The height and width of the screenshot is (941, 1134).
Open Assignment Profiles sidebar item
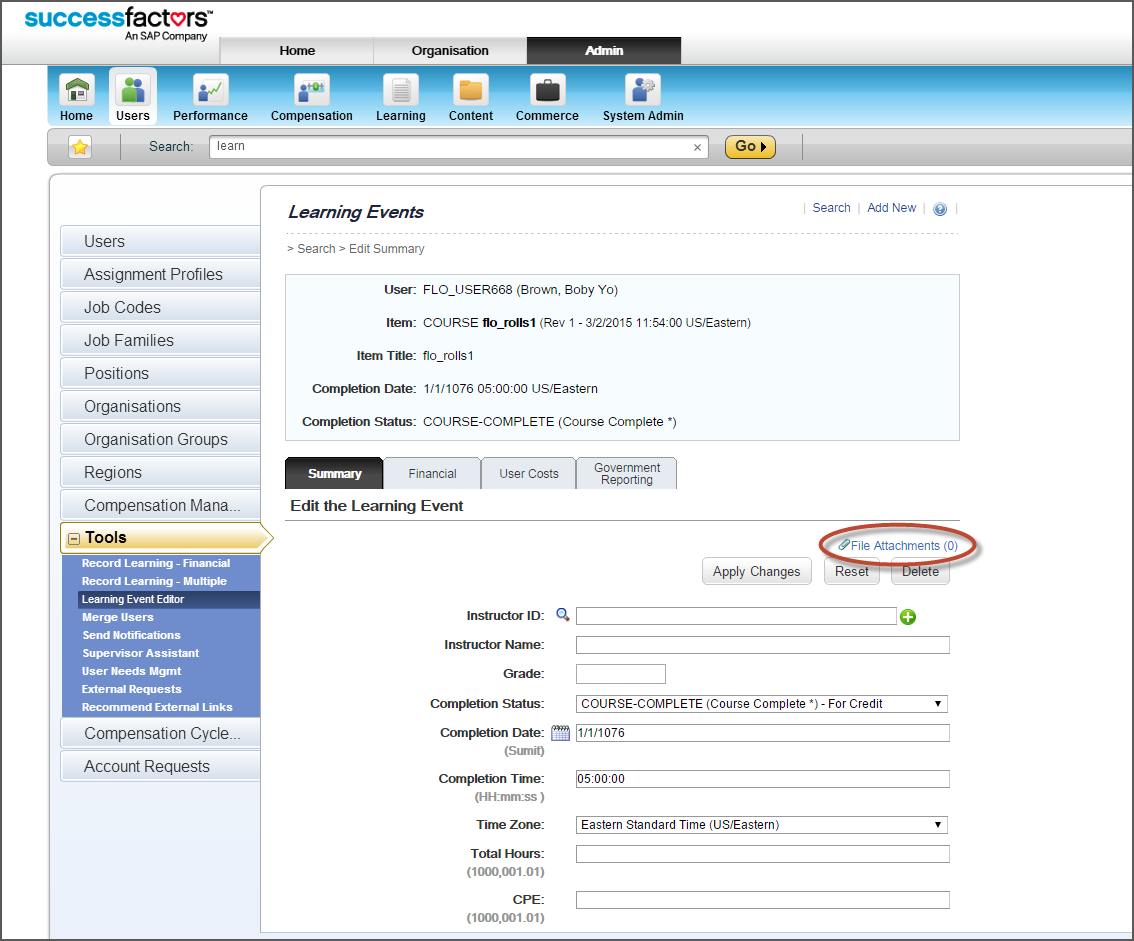tap(161, 274)
